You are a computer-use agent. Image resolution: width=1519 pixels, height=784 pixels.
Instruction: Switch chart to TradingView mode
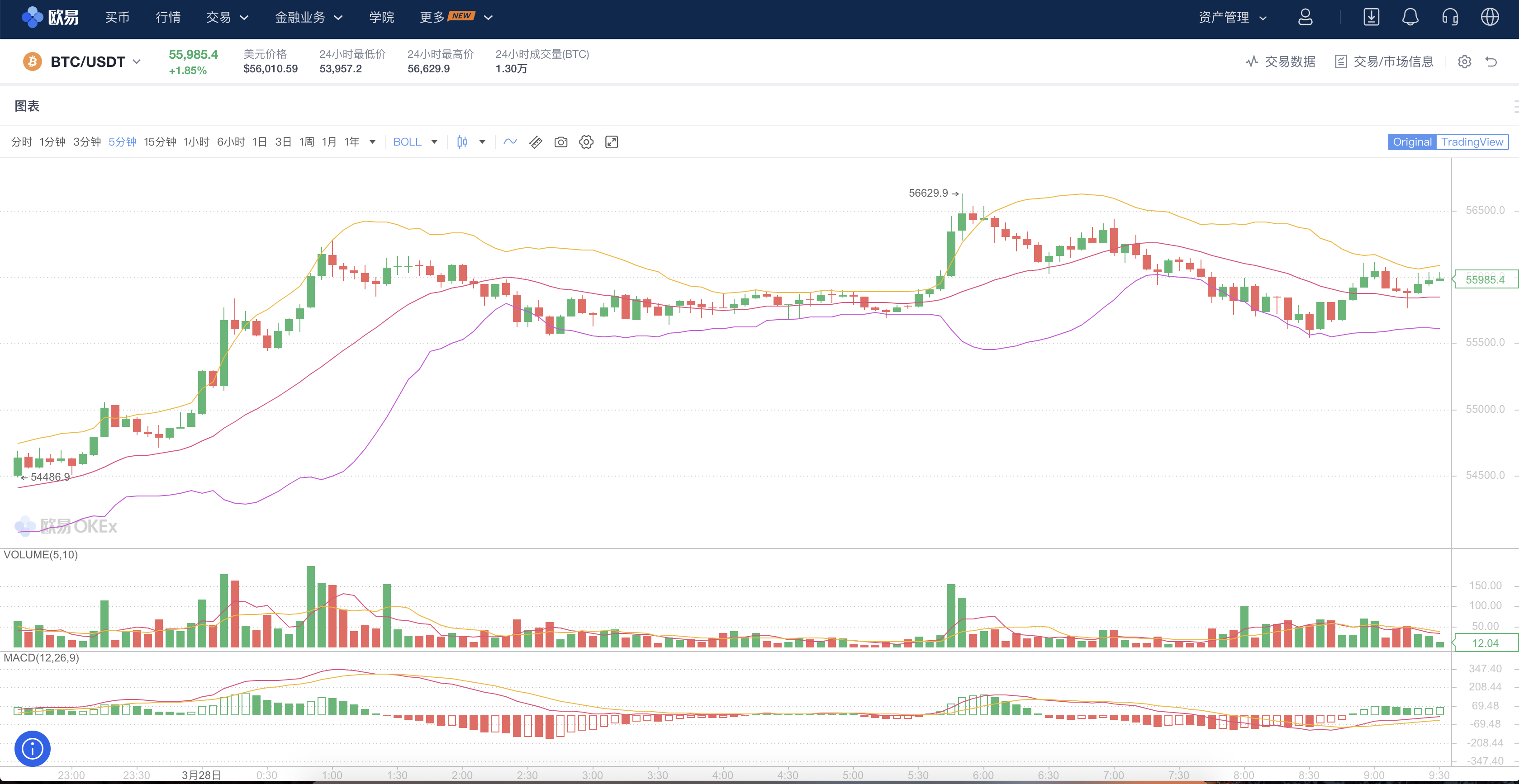pos(1472,142)
